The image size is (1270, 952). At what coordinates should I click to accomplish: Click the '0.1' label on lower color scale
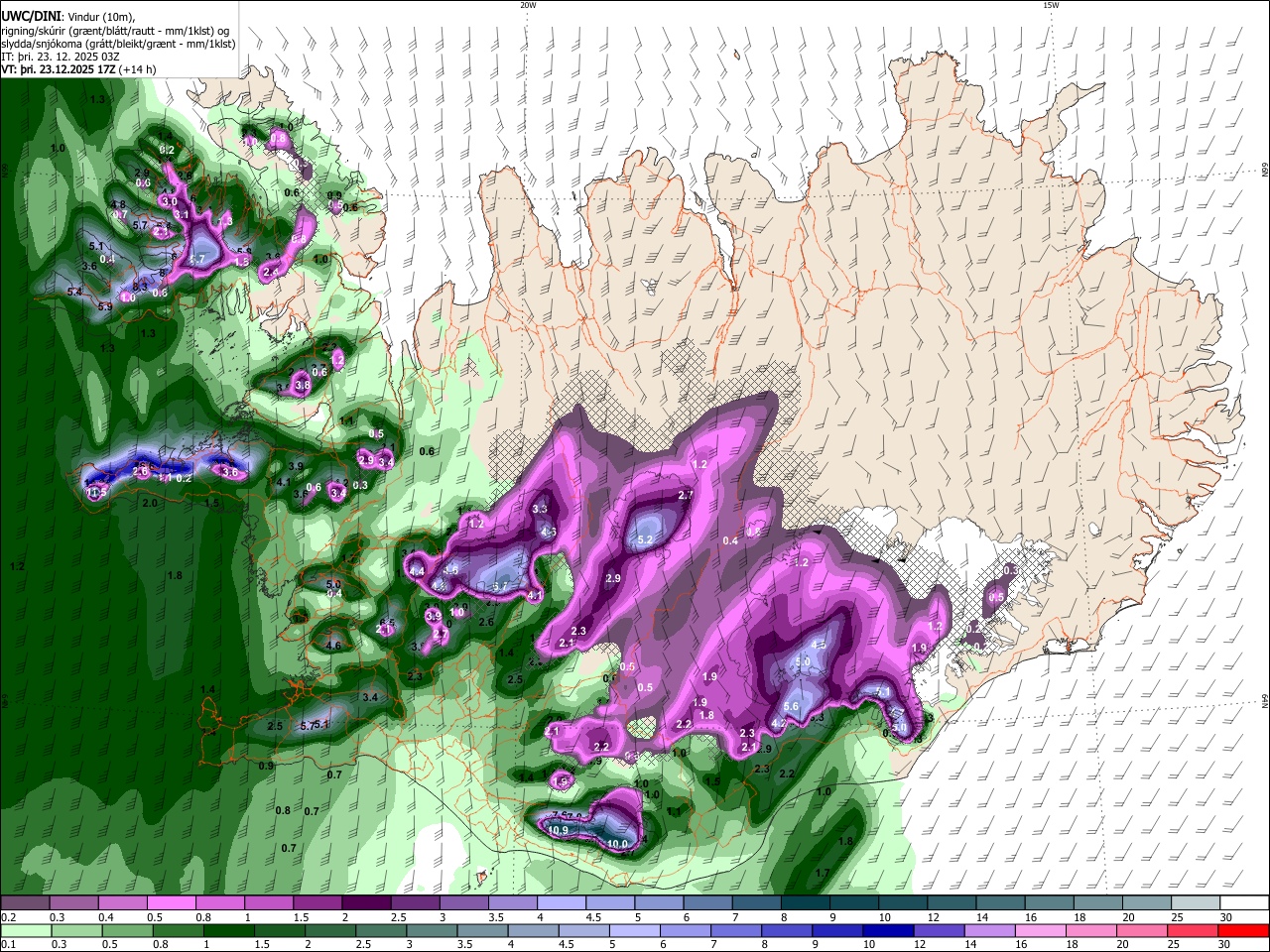(x=9, y=945)
